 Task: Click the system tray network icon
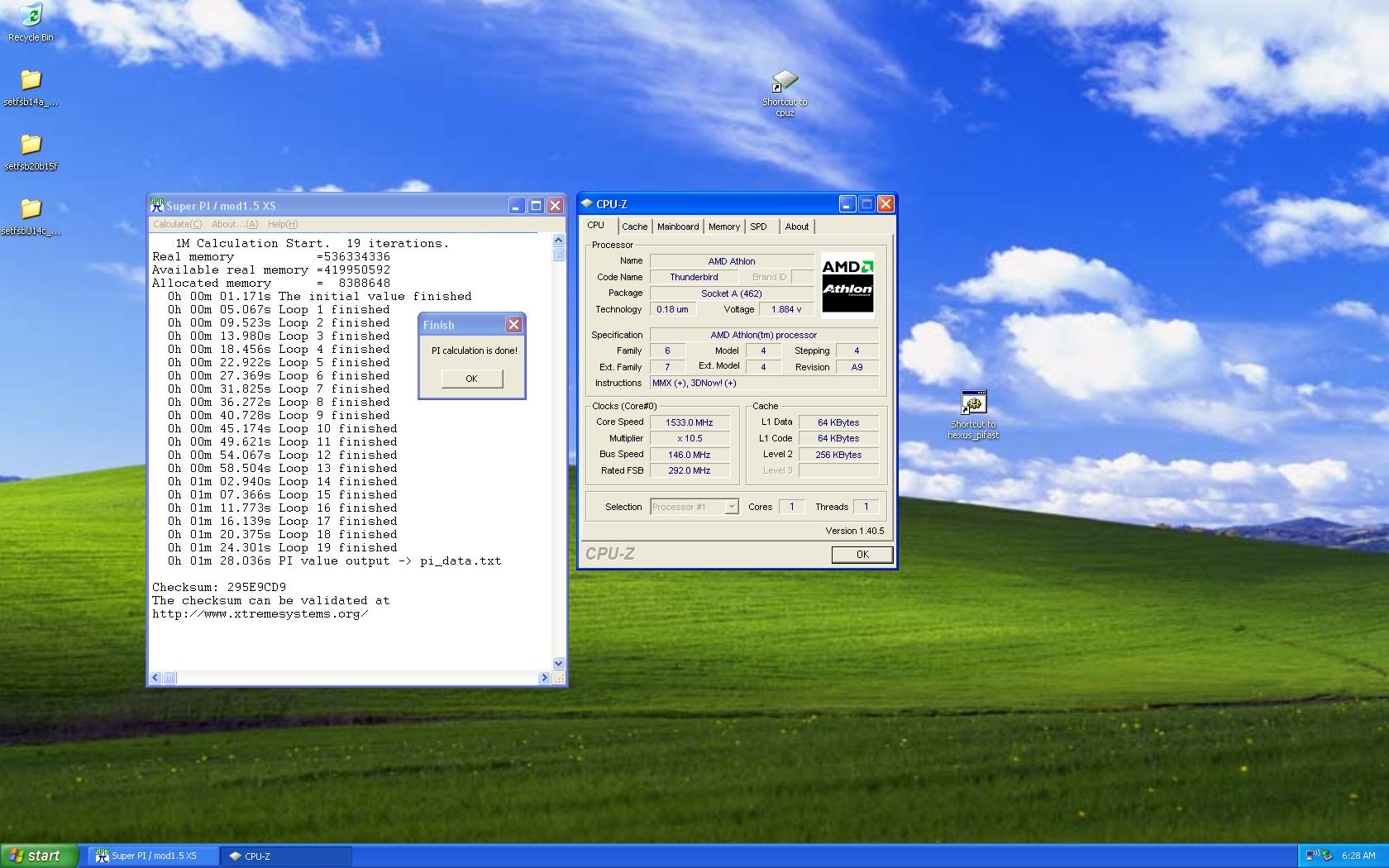coord(1312,856)
